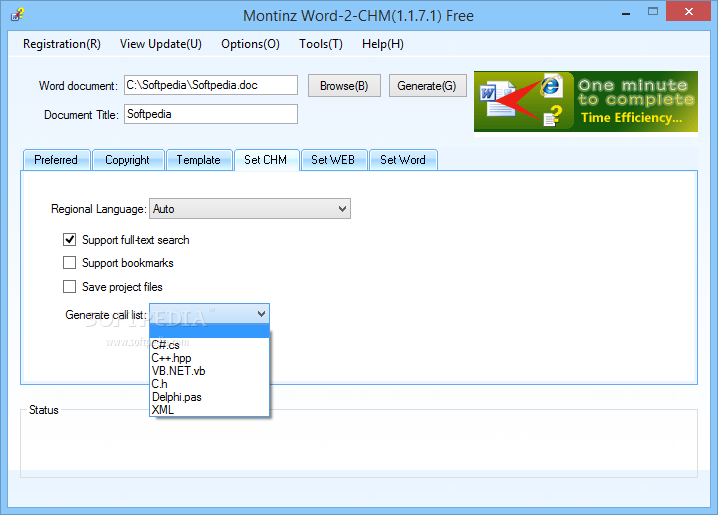Choose Delphi.pas from call list

click(209, 397)
